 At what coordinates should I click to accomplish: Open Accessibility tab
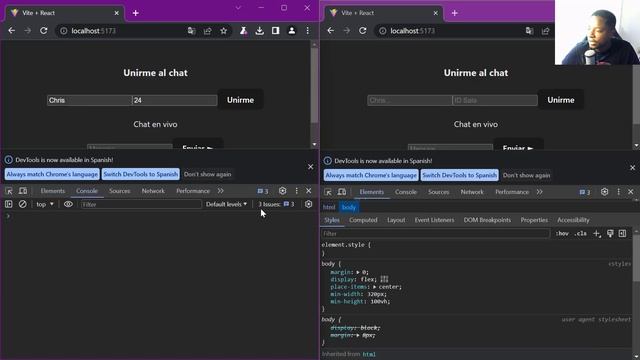click(x=573, y=220)
